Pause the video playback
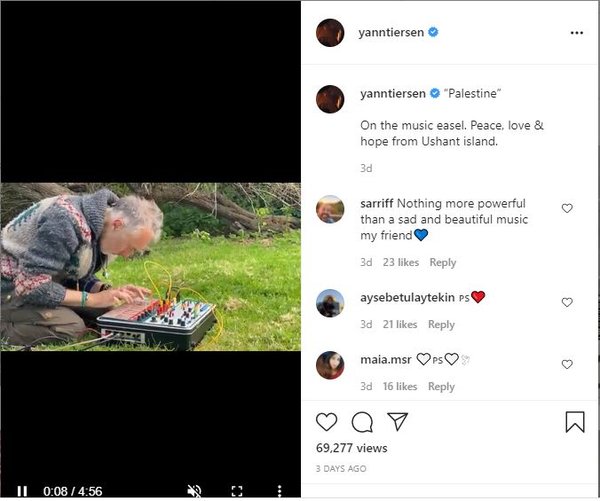 pos(22,491)
